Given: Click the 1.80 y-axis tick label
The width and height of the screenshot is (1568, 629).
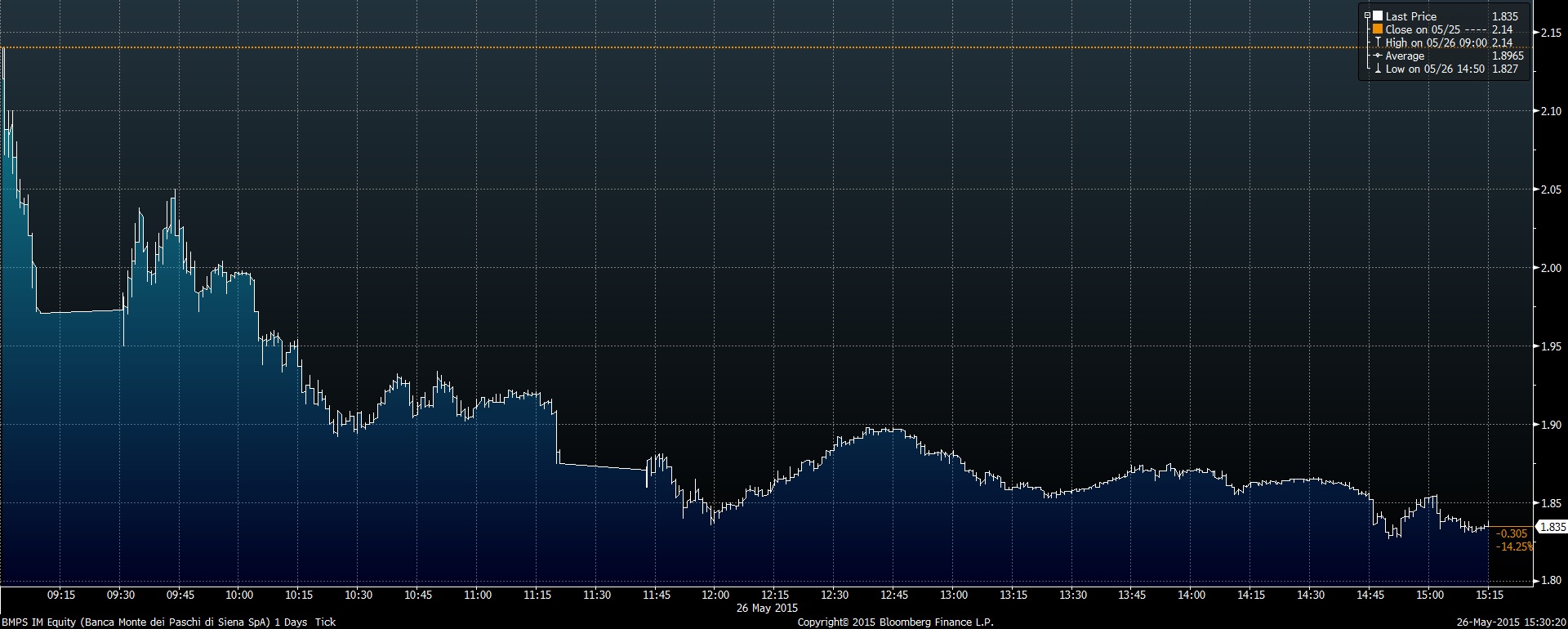Looking at the screenshot, I should tap(1550, 582).
